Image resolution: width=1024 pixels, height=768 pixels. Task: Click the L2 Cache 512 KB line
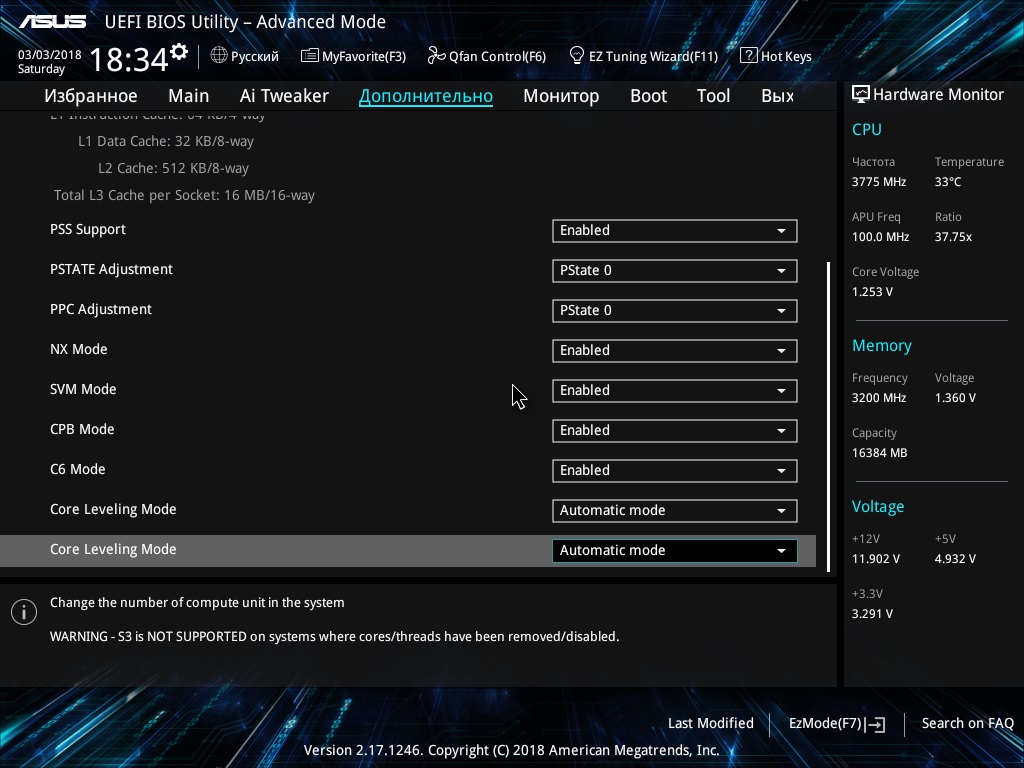click(x=173, y=168)
